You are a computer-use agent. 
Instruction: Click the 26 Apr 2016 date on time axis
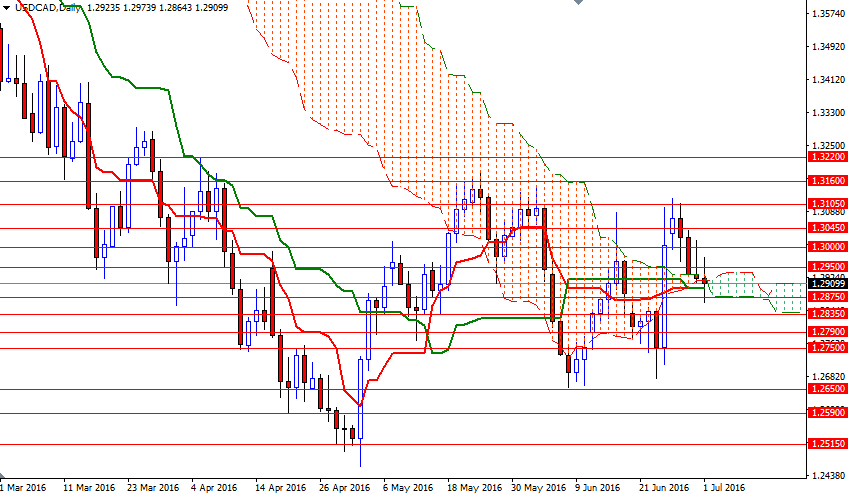point(343,488)
